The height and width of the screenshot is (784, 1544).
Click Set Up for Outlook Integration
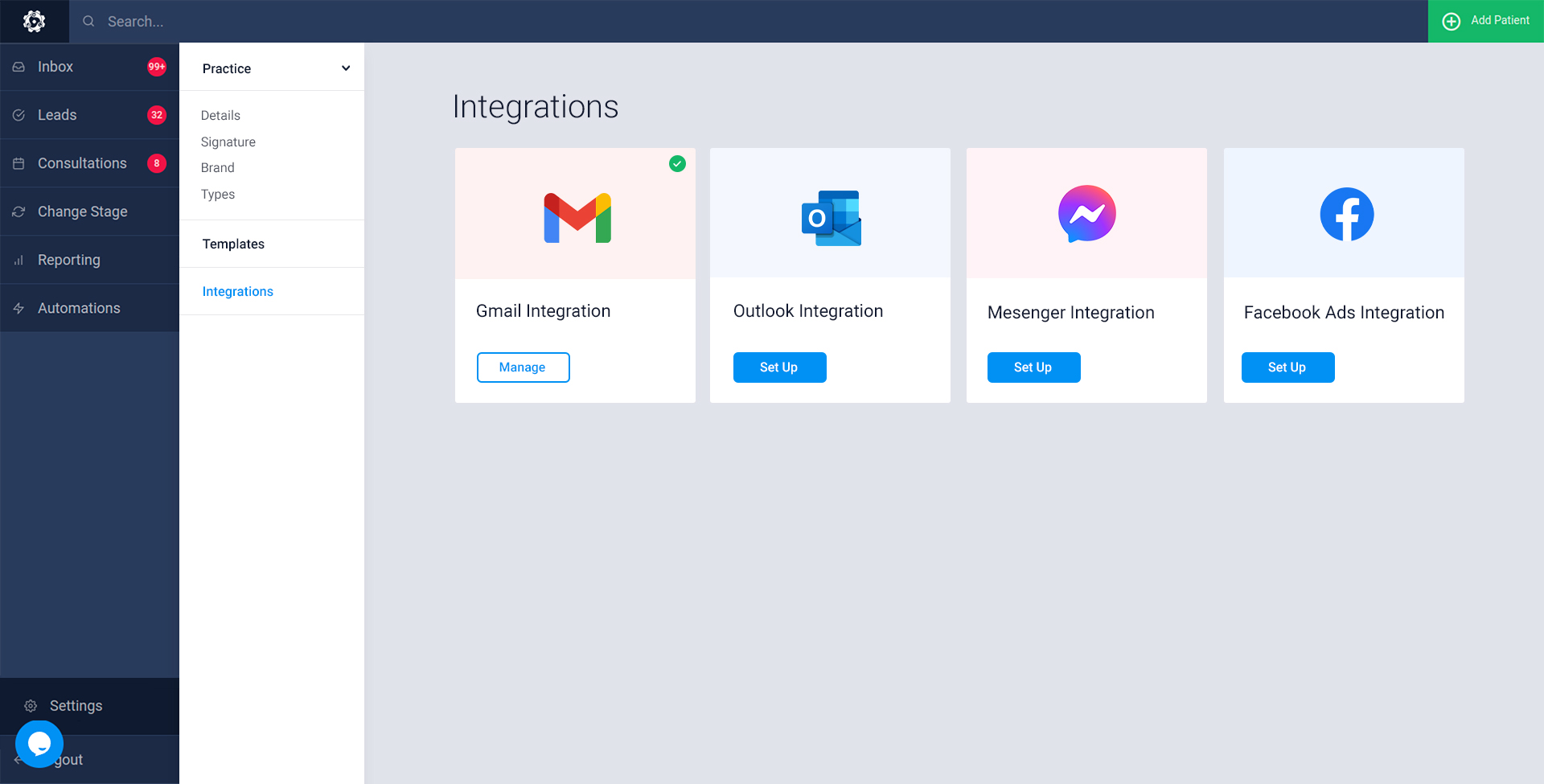pyautogui.click(x=780, y=367)
